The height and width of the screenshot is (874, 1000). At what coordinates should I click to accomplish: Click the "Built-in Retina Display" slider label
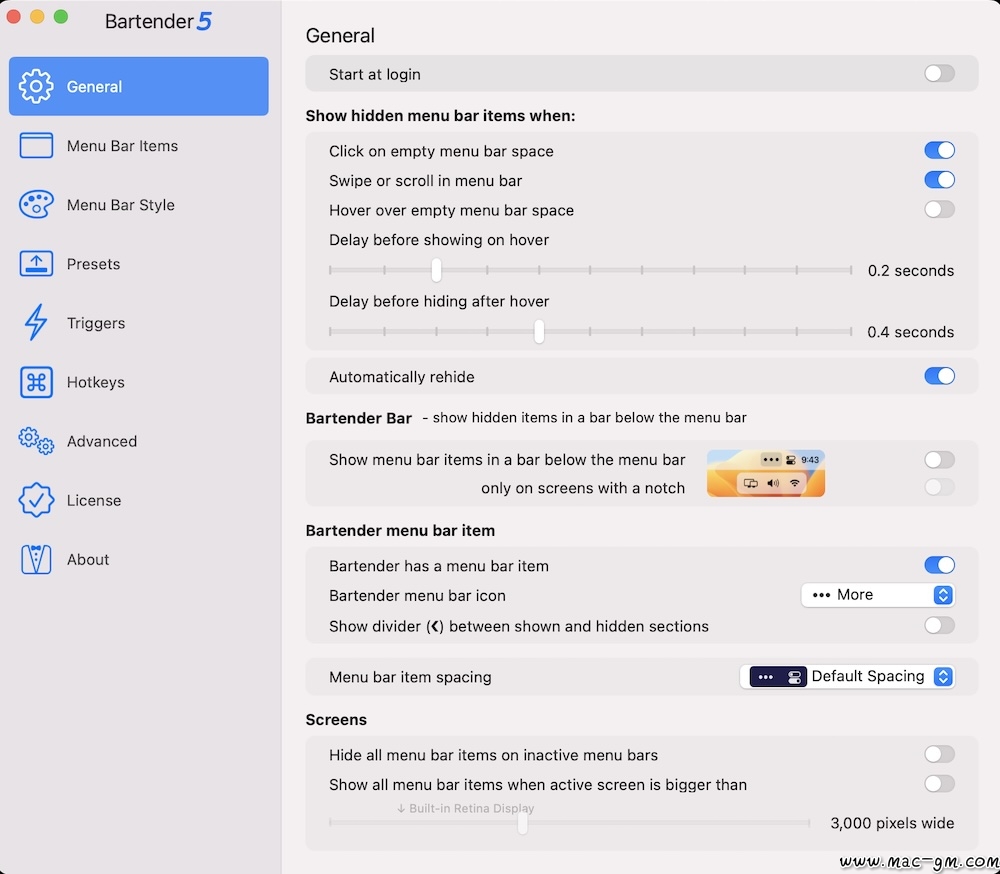(466, 808)
